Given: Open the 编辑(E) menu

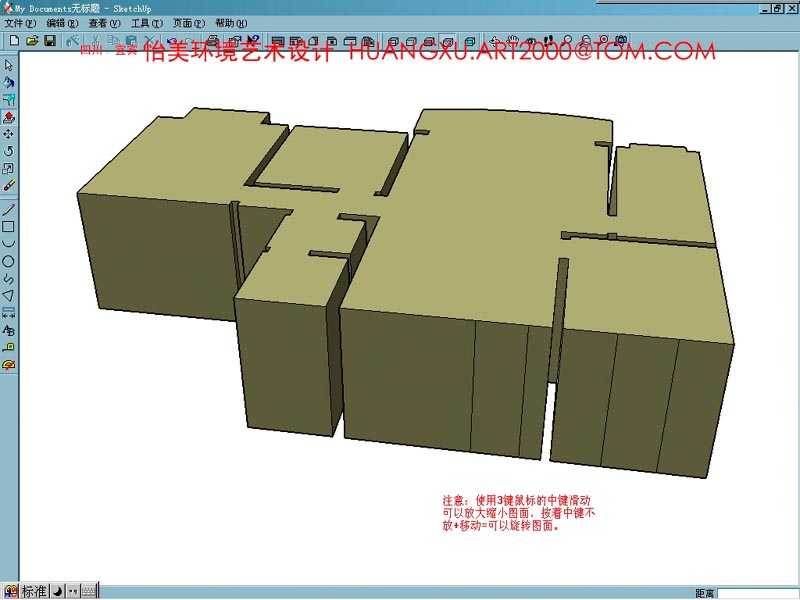Looking at the screenshot, I should pyautogui.click(x=62, y=23).
